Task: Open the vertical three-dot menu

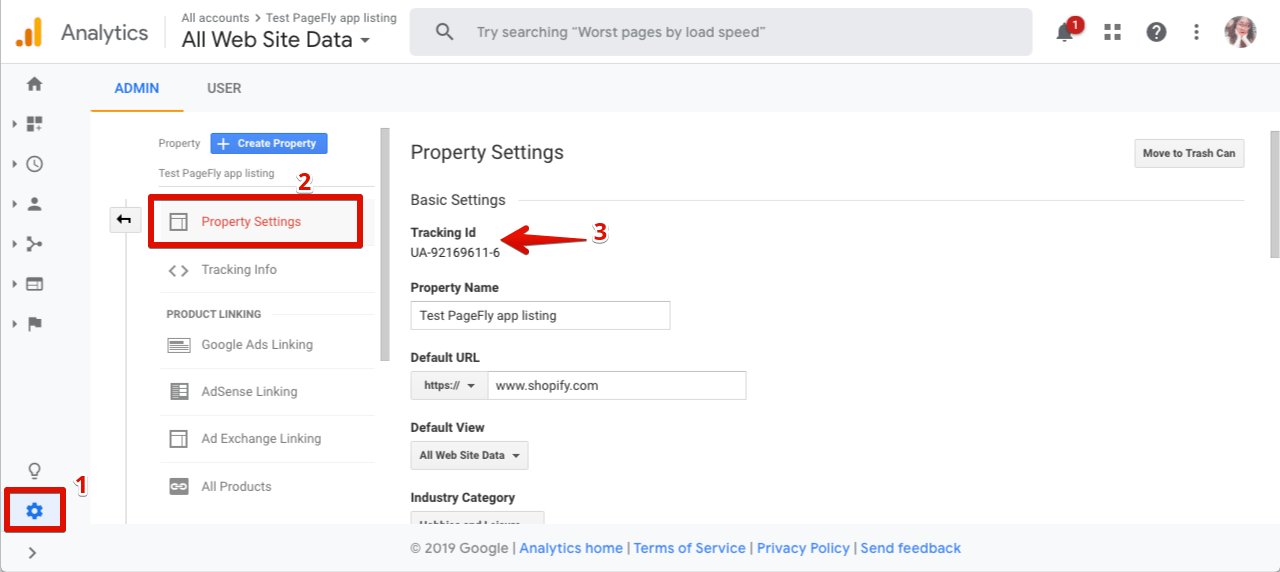Action: [1196, 32]
